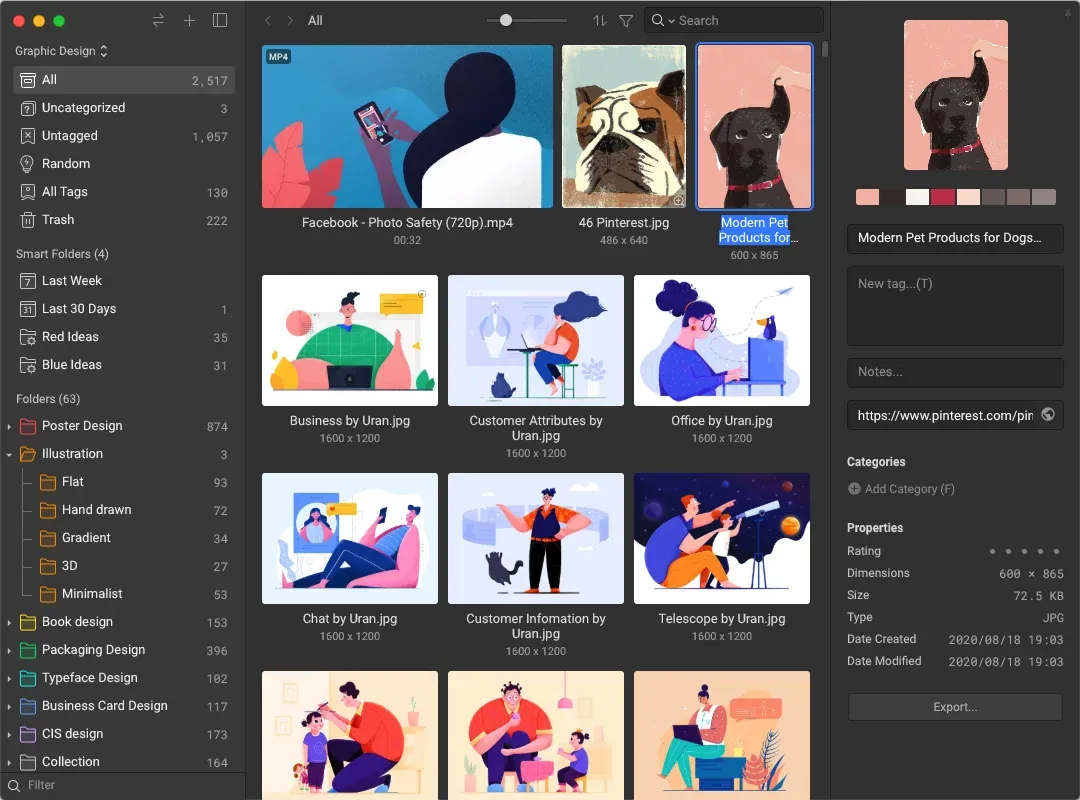Open the sort order icon
This screenshot has height=800, width=1080.
(x=600, y=21)
